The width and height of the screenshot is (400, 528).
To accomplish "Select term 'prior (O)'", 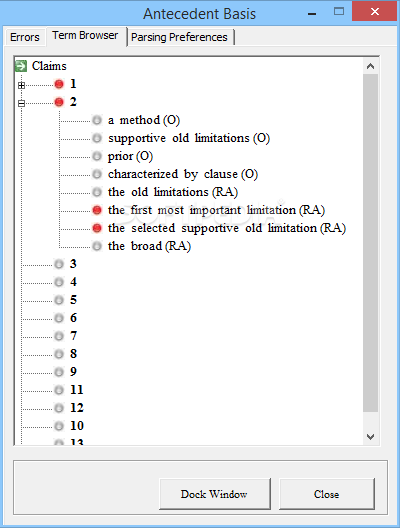I will 130,156.
